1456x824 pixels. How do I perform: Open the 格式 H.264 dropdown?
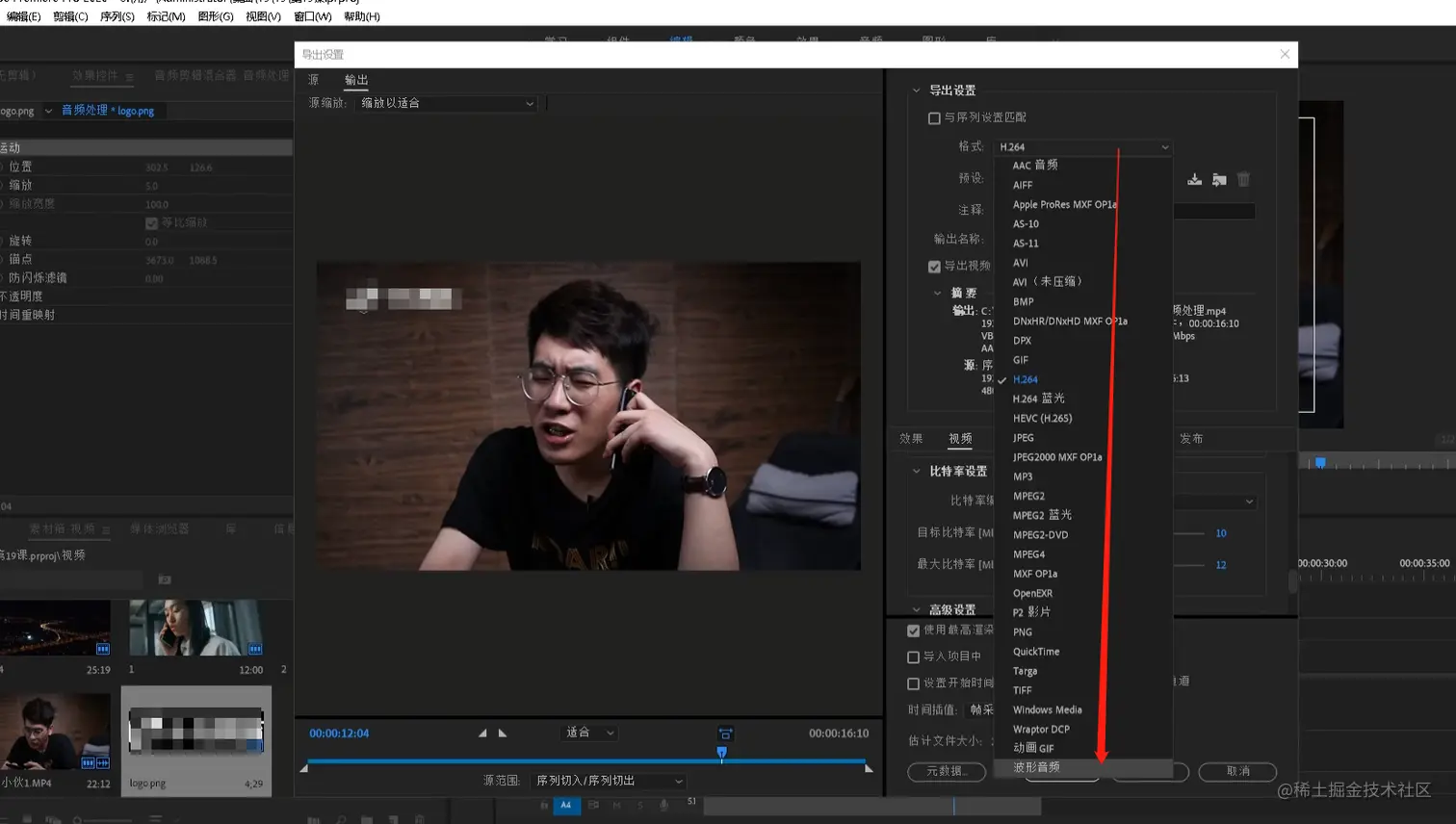pyautogui.click(x=1083, y=147)
